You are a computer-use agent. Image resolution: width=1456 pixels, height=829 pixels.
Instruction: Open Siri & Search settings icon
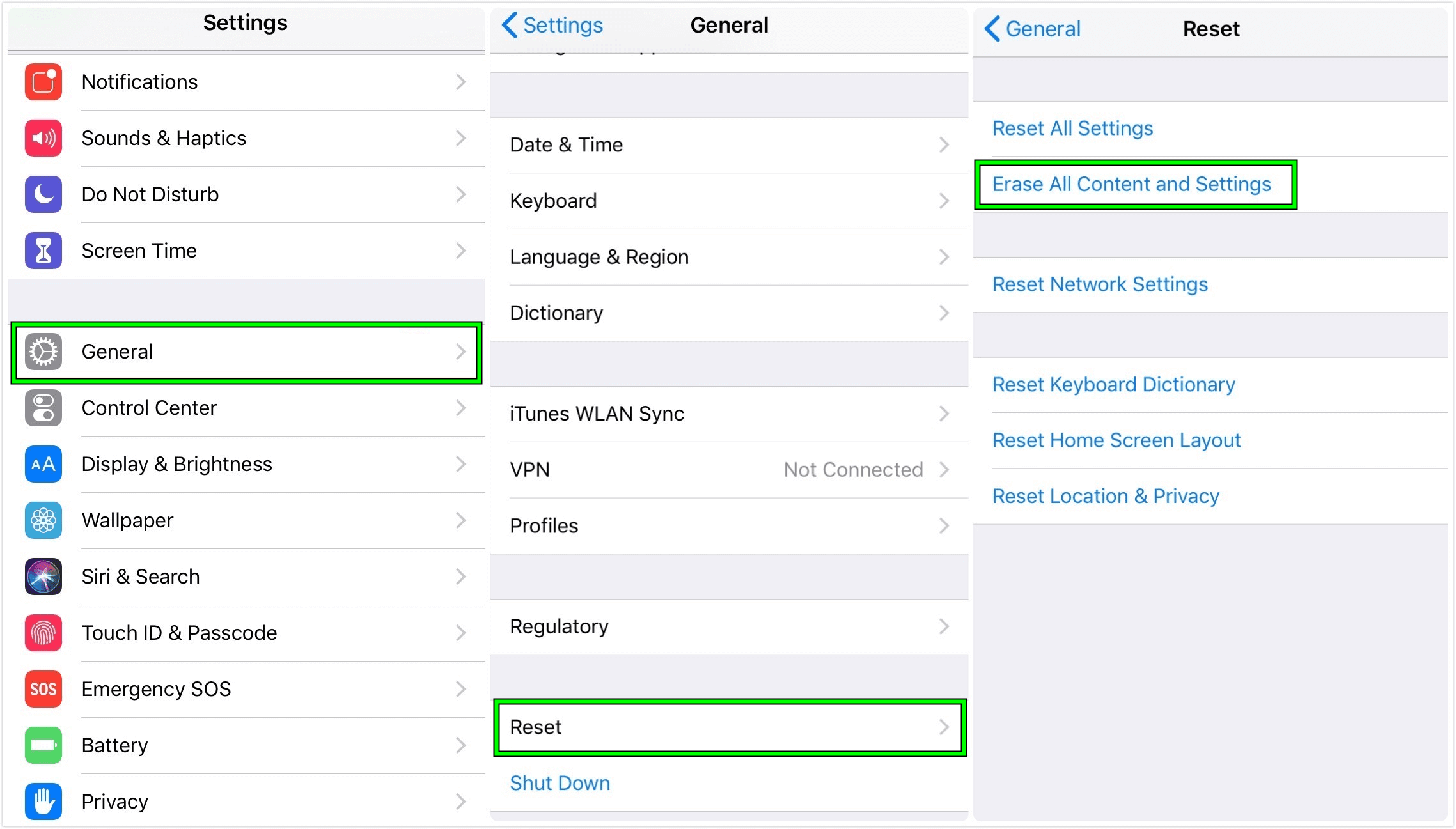pos(42,577)
